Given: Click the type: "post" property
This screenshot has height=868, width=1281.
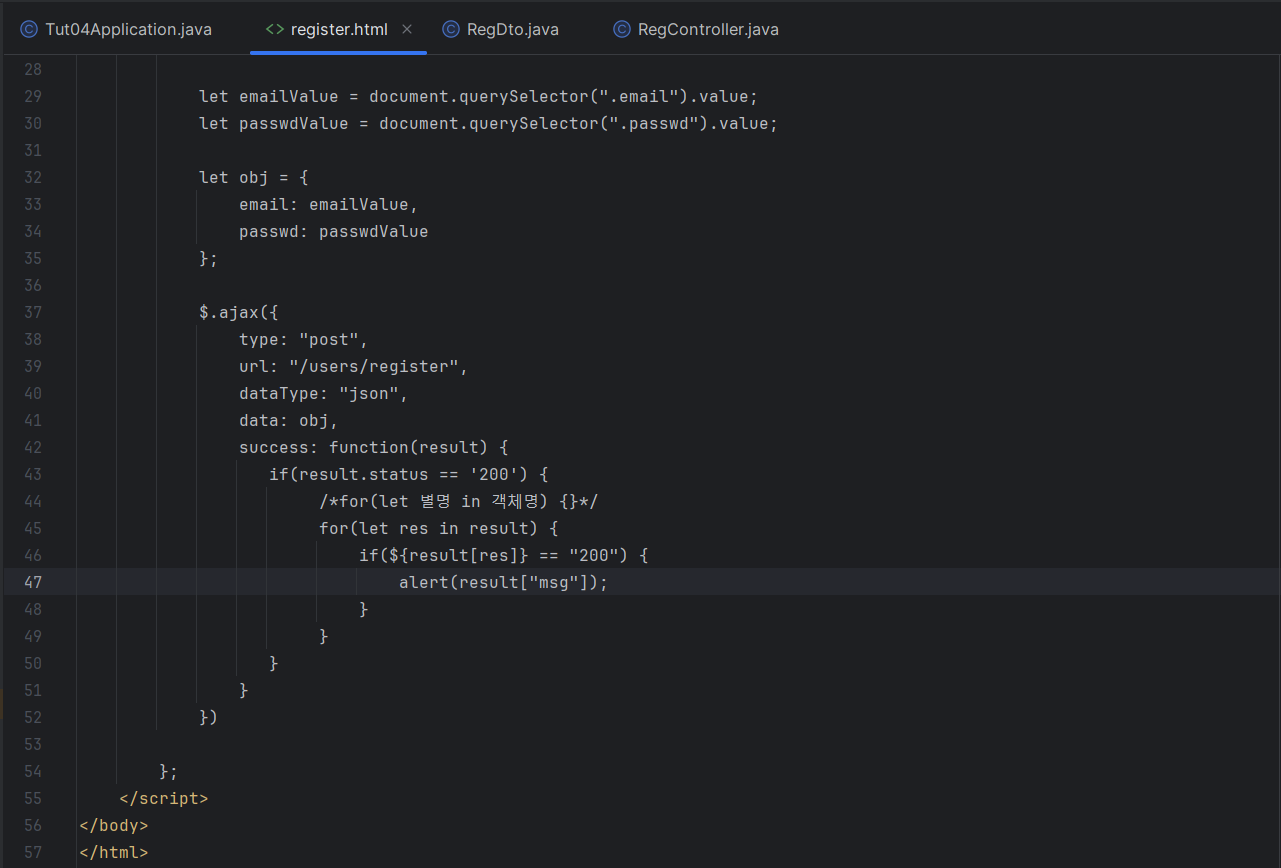Looking at the screenshot, I should point(304,339).
